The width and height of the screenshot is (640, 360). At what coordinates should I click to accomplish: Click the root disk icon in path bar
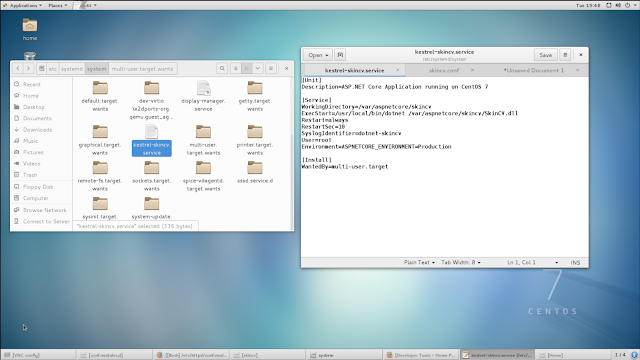point(42,69)
